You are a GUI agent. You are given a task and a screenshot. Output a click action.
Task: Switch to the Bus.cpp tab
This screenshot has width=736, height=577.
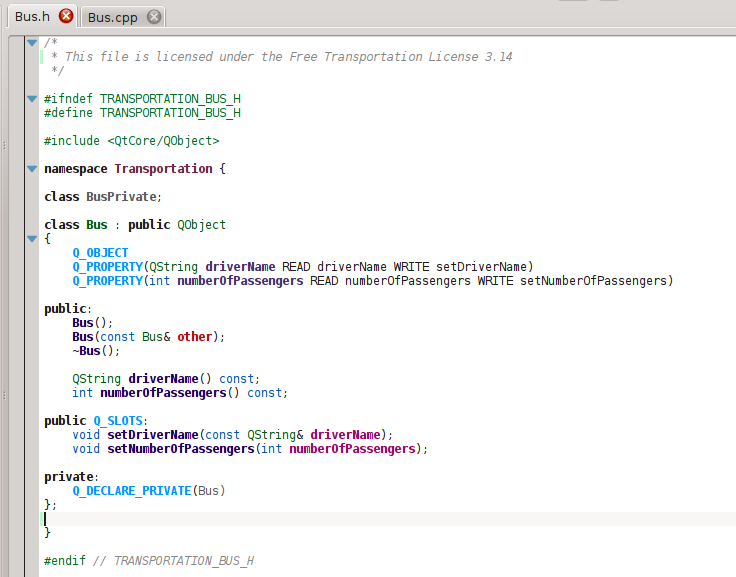(112, 17)
